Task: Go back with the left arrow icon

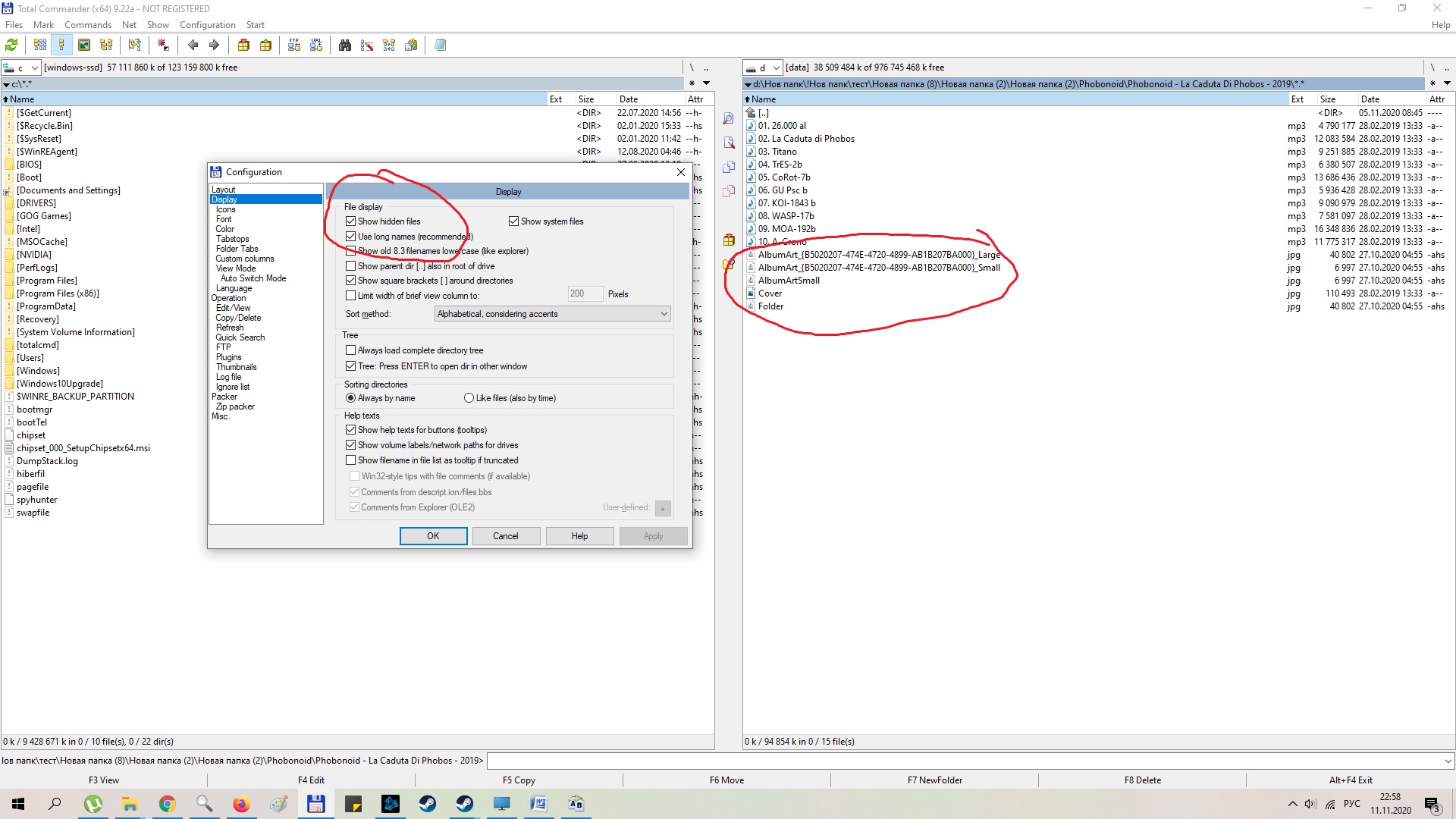Action: [193, 45]
